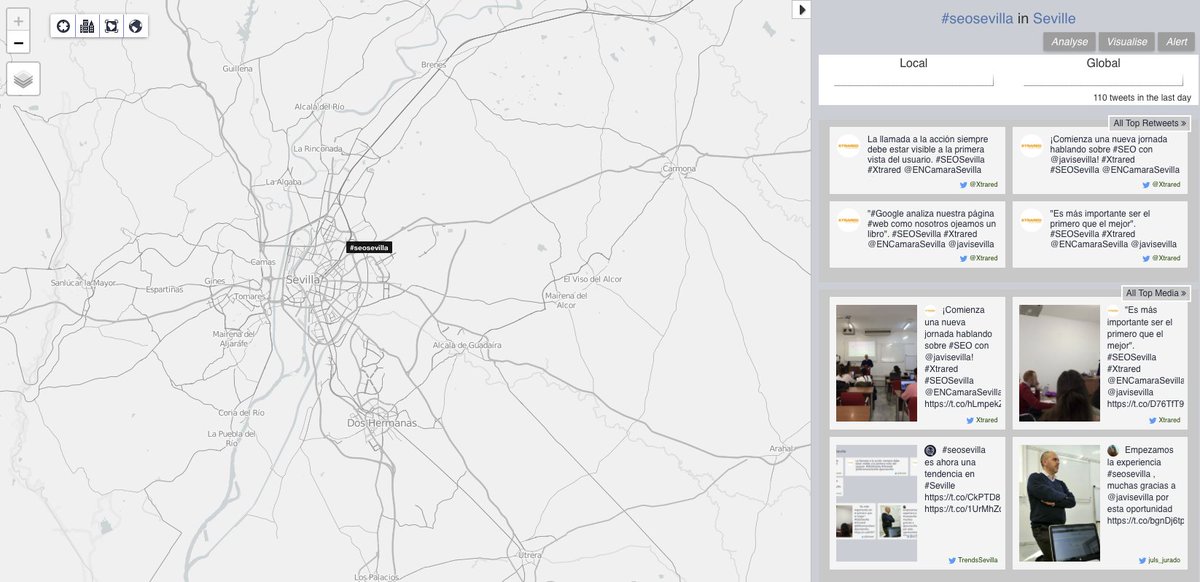Open @Xtrared handle under '#Google analiza' retweet
Viewport: 1200px width, 582px height.
click(983, 258)
